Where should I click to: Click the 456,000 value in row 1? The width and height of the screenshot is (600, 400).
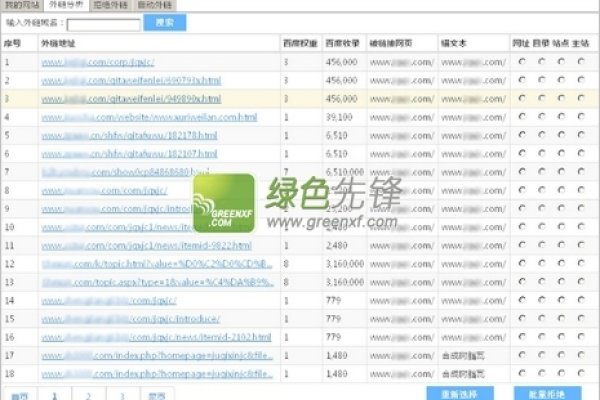342,62
